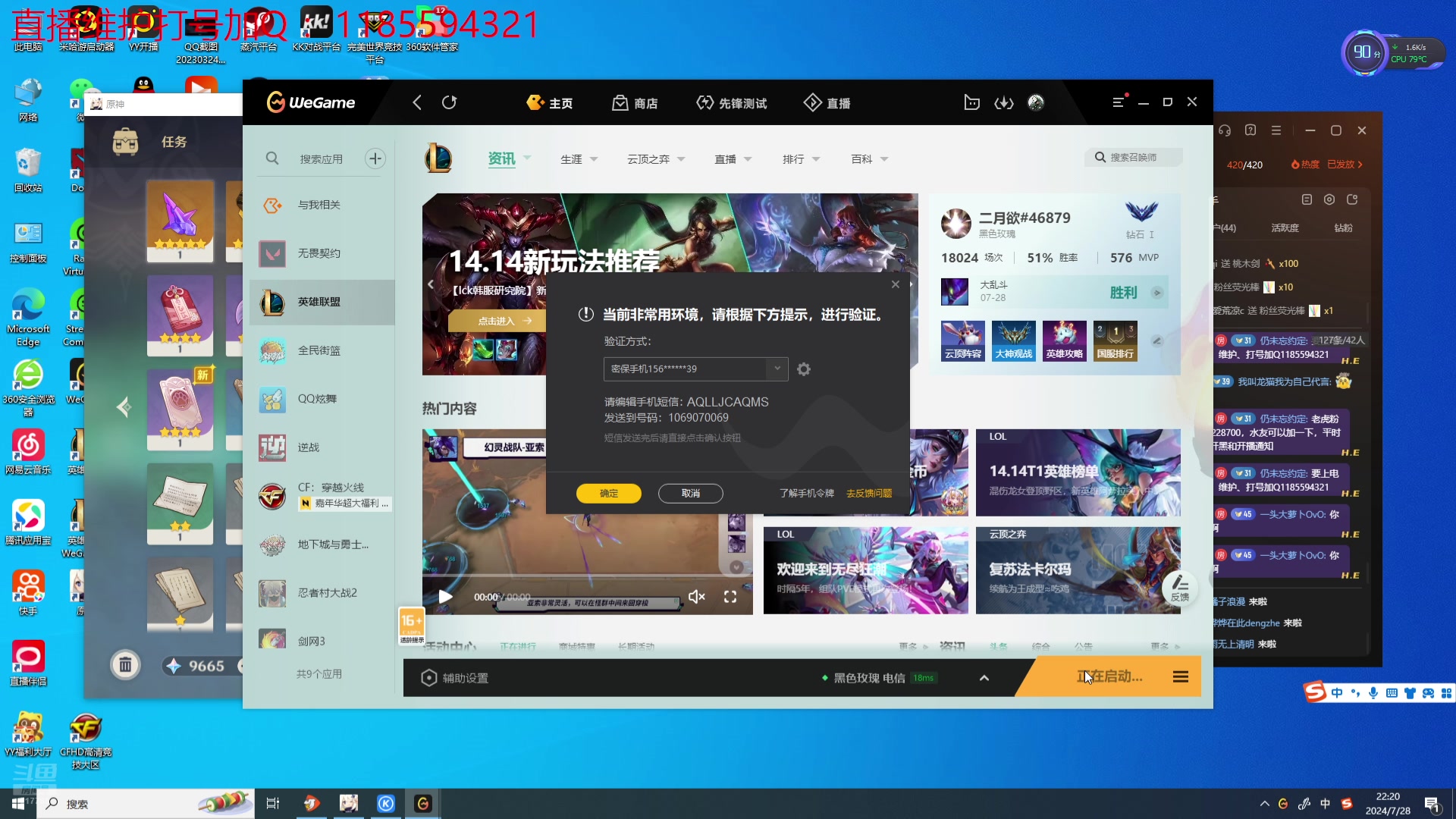Image resolution: width=1456 pixels, height=819 pixels.
Task: Open the WeGame 主页 tab
Action: [550, 102]
